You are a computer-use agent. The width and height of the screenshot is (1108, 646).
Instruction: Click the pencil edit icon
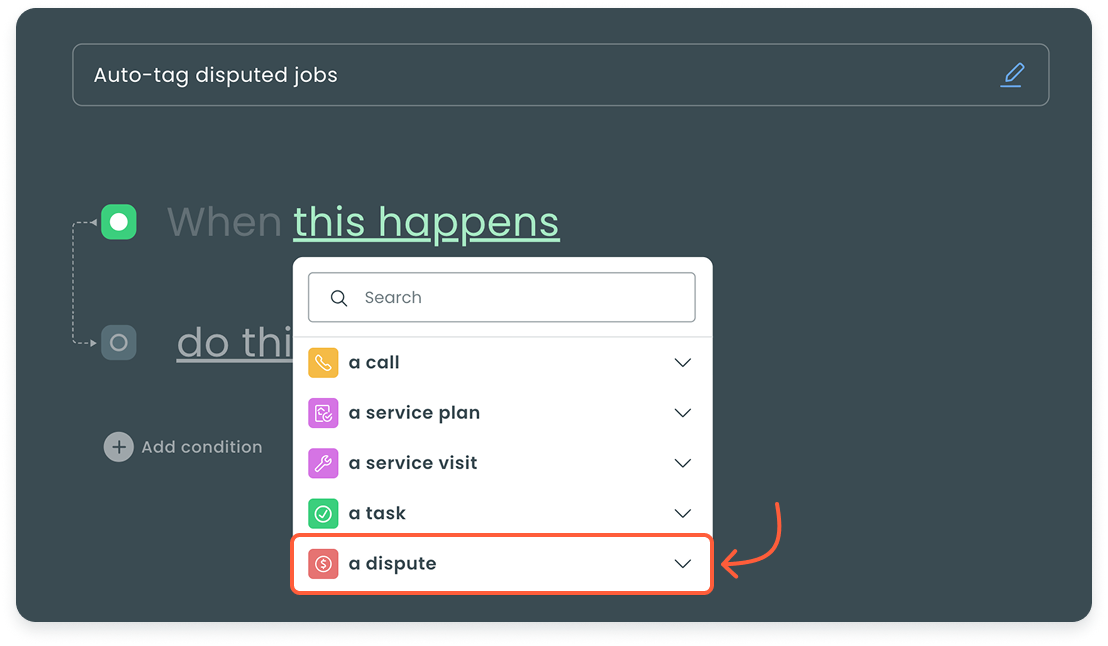pyautogui.click(x=1013, y=75)
